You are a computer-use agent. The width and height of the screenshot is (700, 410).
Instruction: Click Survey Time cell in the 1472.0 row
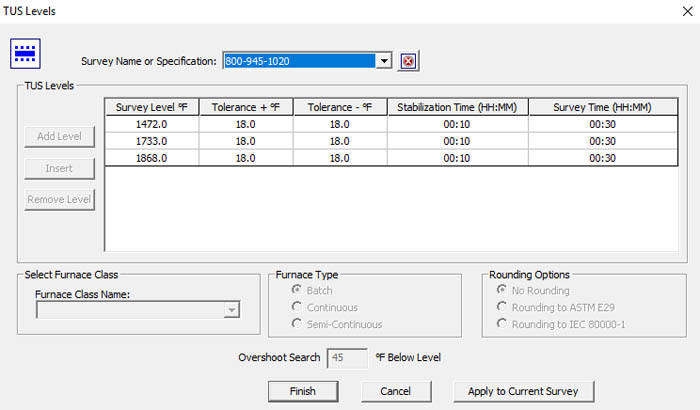point(603,124)
